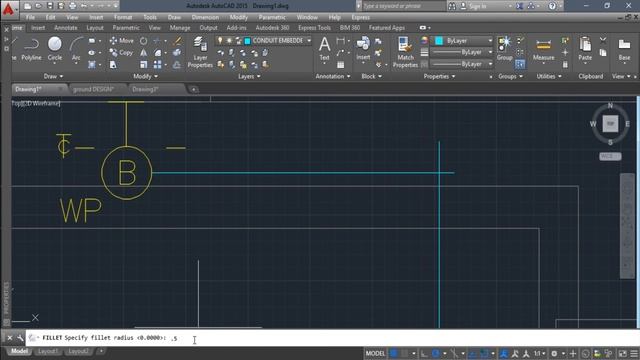Toggle MODEL space button in status bar
Screen dimensions: 640x360
375,353
